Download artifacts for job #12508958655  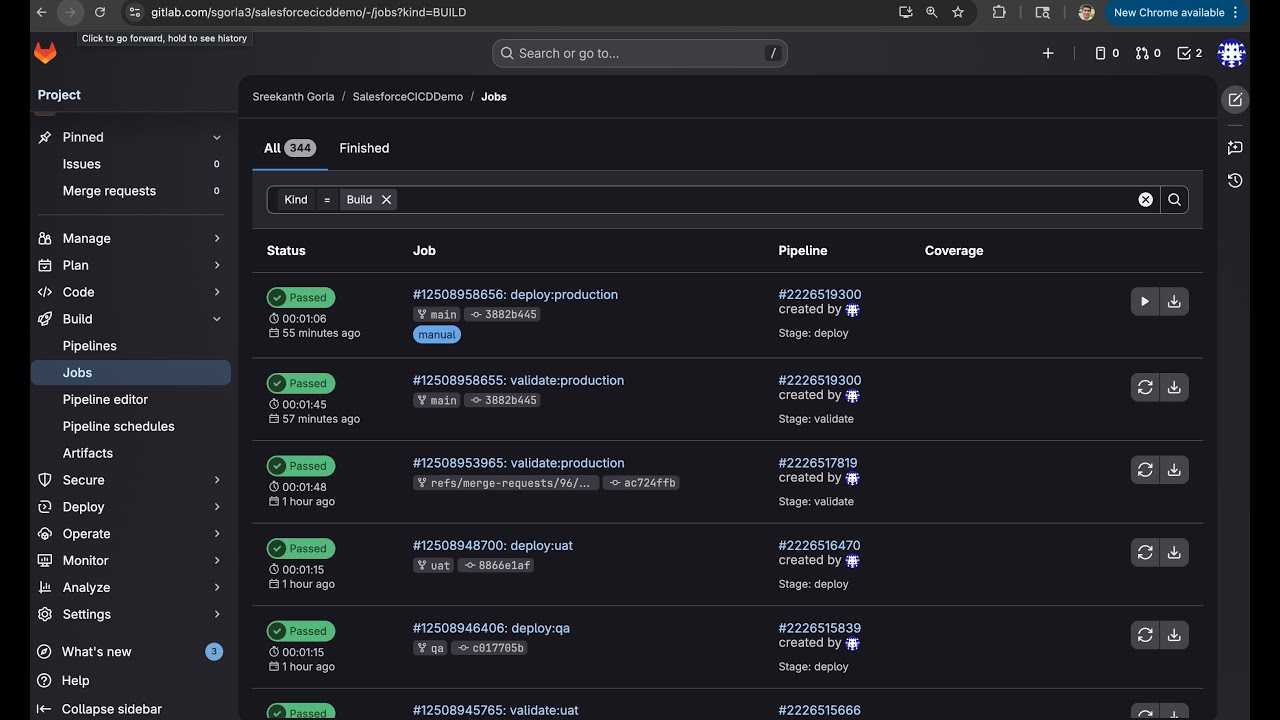click(x=1174, y=387)
